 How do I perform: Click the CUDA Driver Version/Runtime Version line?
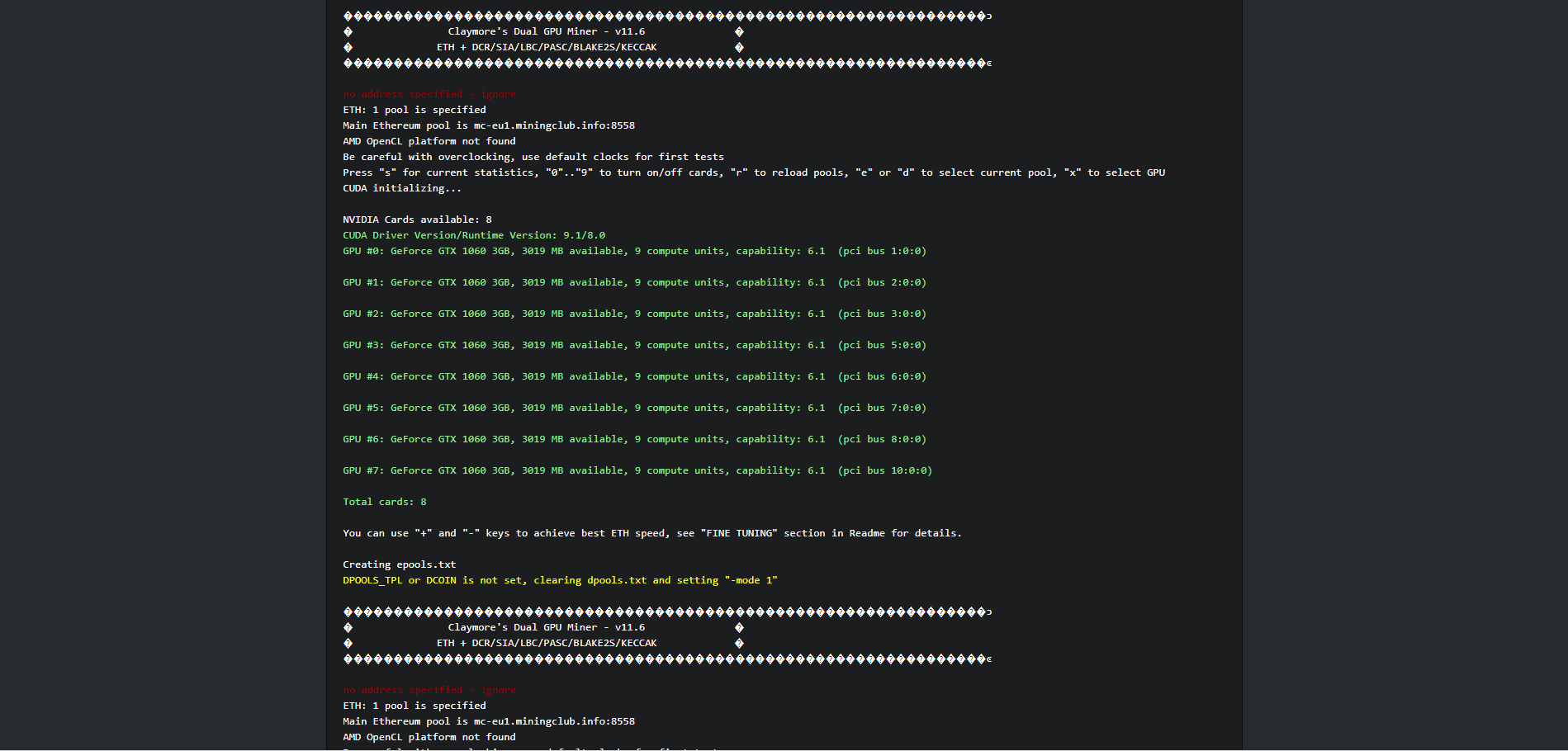pos(474,235)
